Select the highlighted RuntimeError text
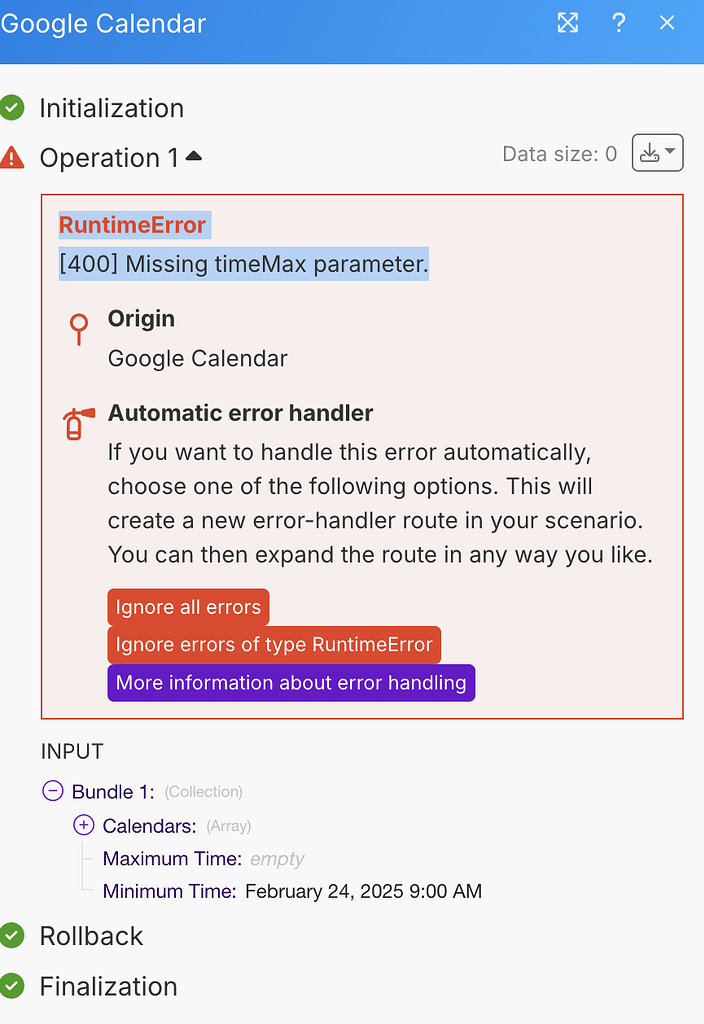Viewport: 704px width, 1024px height. click(x=133, y=225)
